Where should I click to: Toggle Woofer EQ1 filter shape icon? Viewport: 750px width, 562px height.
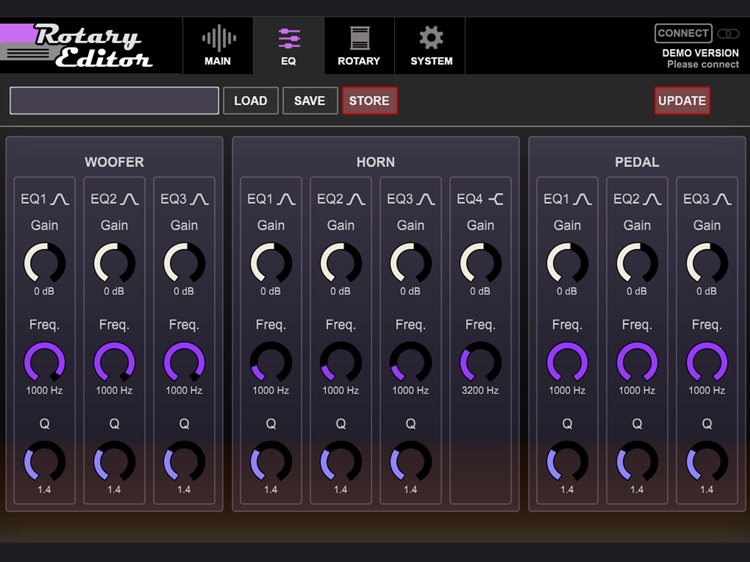click(x=59, y=199)
